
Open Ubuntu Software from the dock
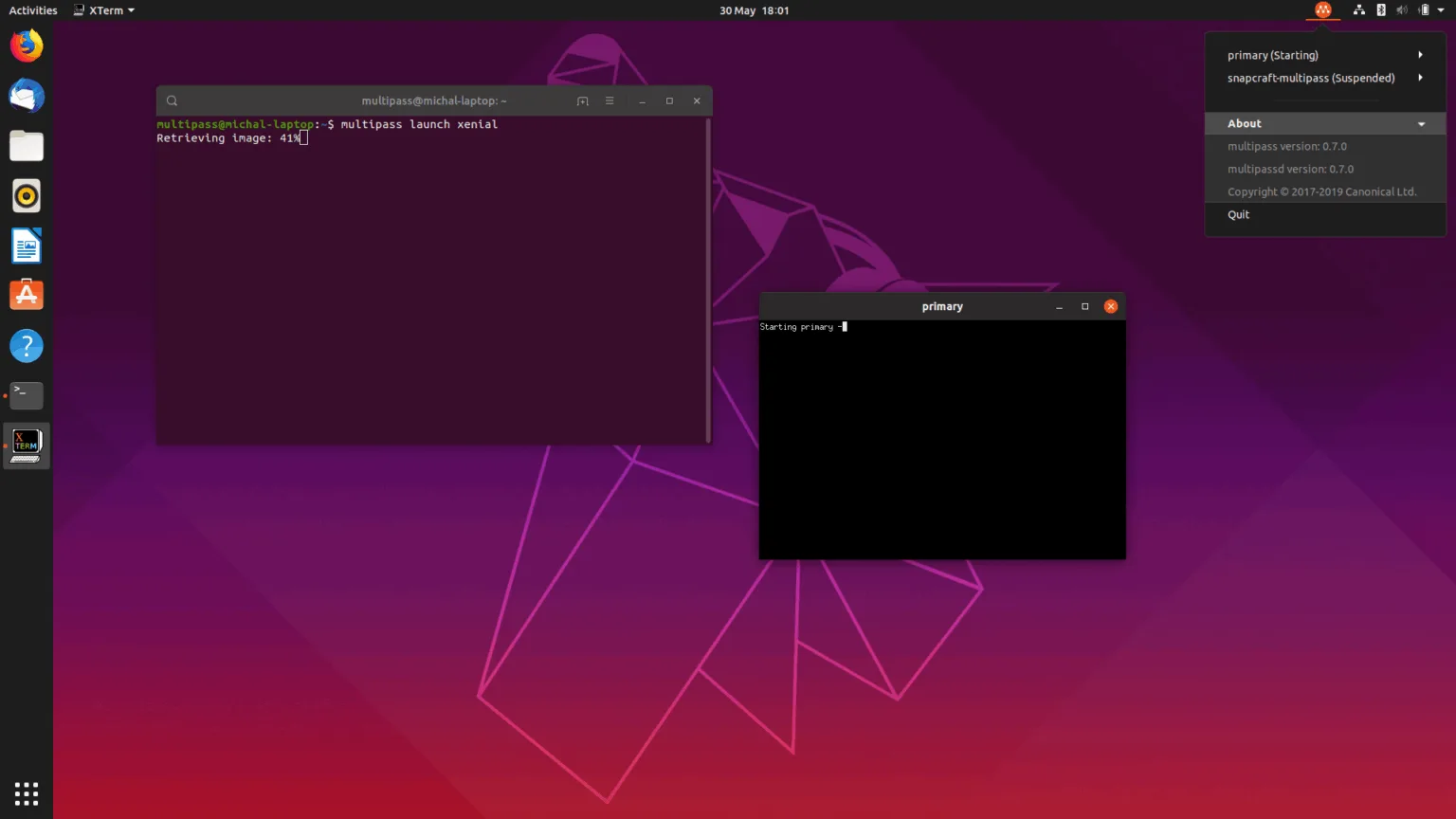pyautogui.click(x=26, y=294)
